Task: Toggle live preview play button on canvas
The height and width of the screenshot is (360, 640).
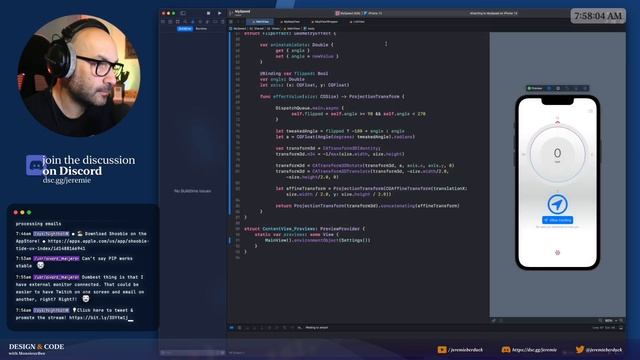Action: point(549,88)
